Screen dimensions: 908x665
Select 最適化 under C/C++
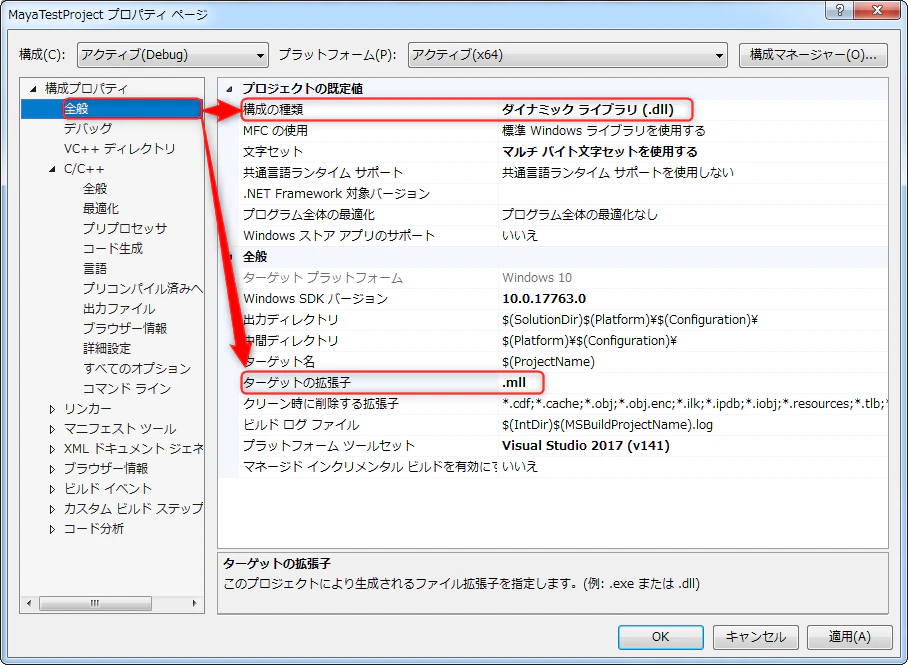[101, 209]
